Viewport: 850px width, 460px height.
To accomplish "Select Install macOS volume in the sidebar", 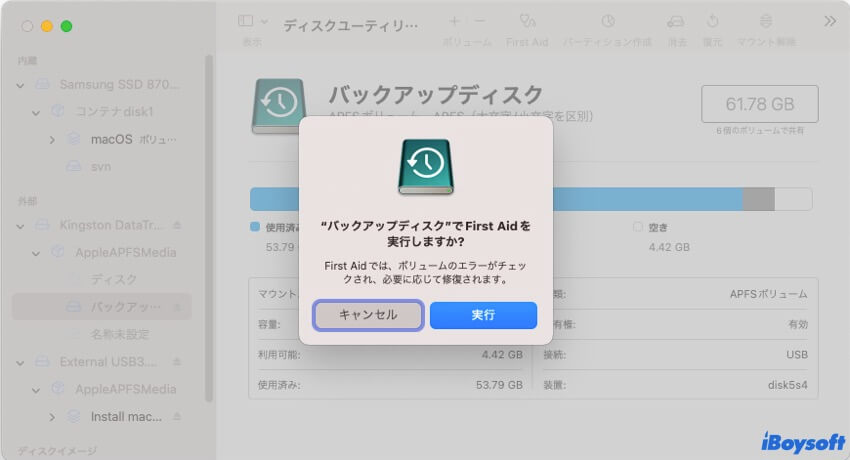I will (x=126, y=417).
